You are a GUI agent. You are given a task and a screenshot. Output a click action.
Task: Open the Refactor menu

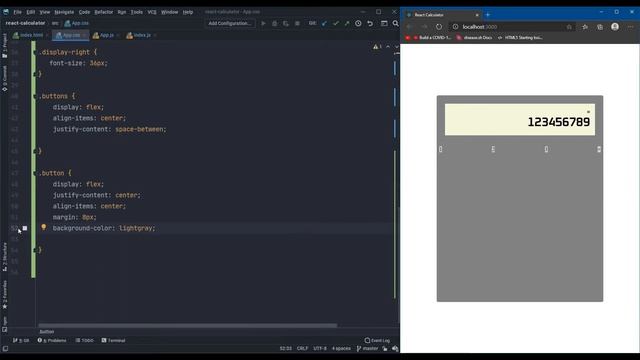(104, 12)
